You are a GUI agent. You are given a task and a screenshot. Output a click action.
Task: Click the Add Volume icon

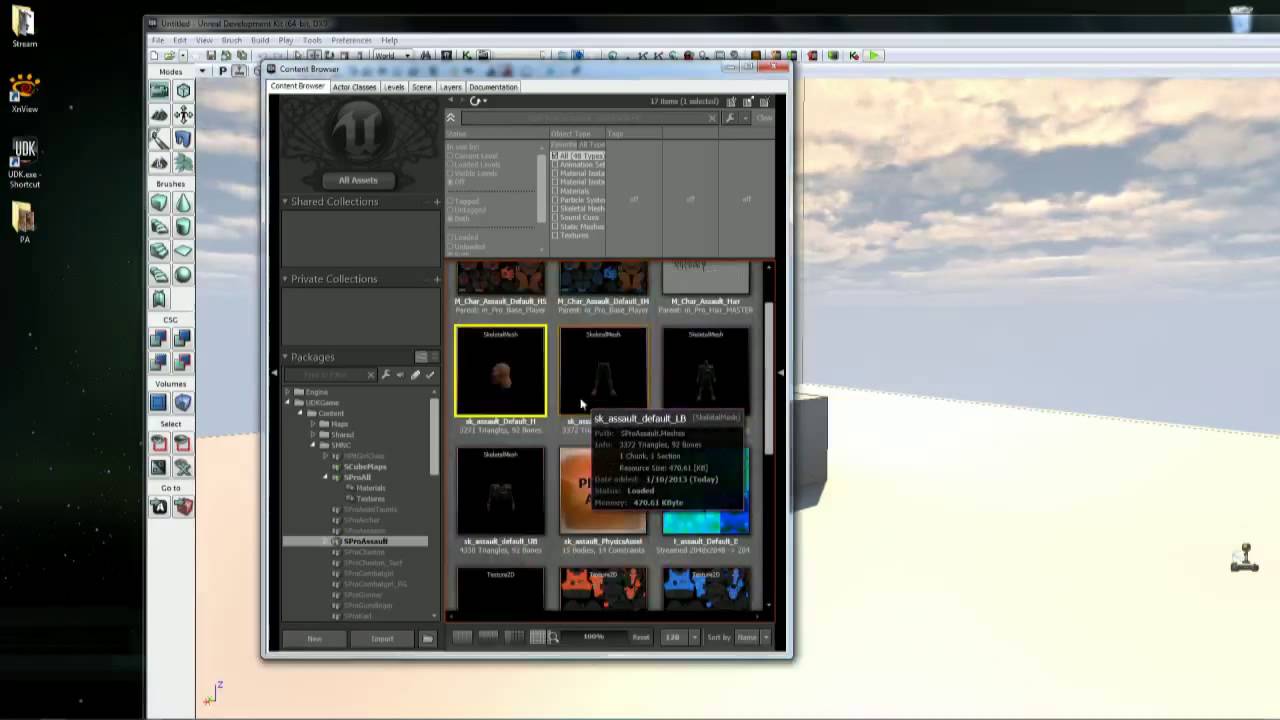(184, 402)
